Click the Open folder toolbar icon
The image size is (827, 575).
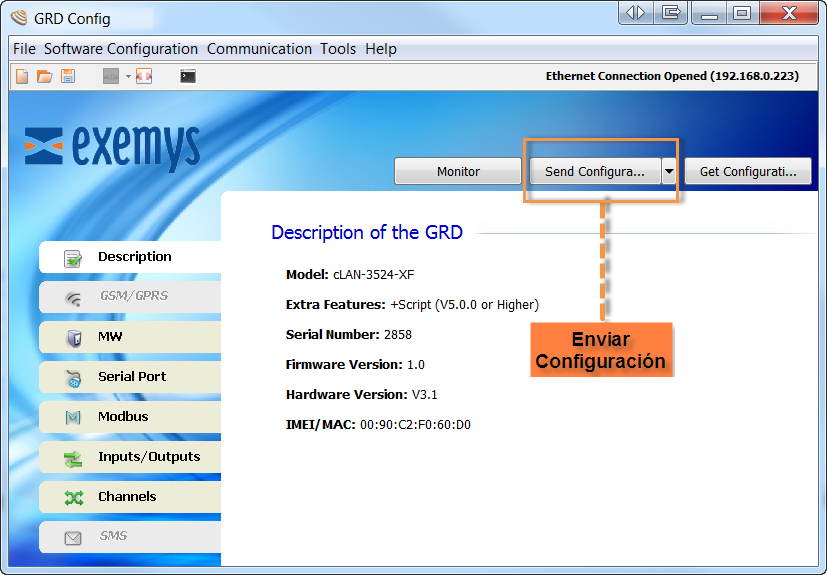(45, 76)
